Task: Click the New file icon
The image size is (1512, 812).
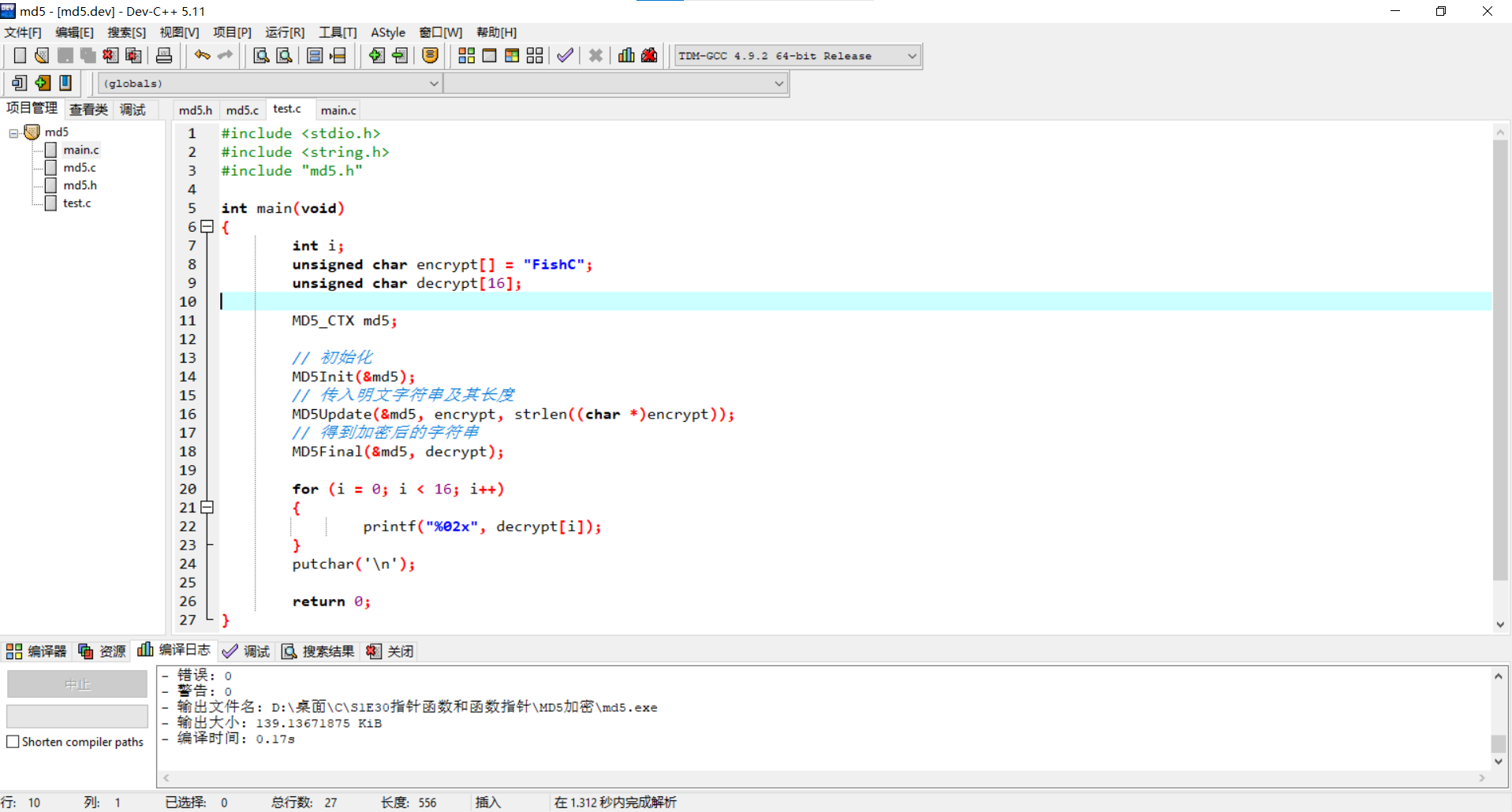Action: [x=20, y=55]
